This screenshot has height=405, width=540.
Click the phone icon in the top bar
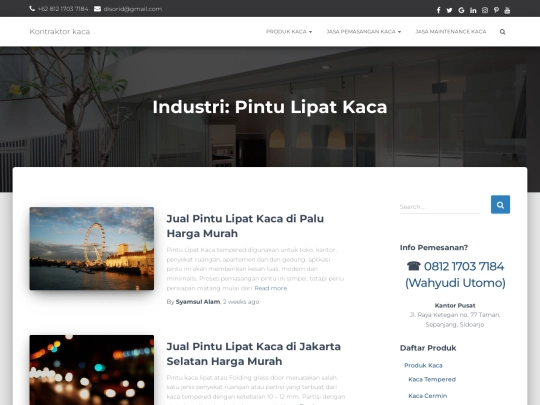pos(32,9)
